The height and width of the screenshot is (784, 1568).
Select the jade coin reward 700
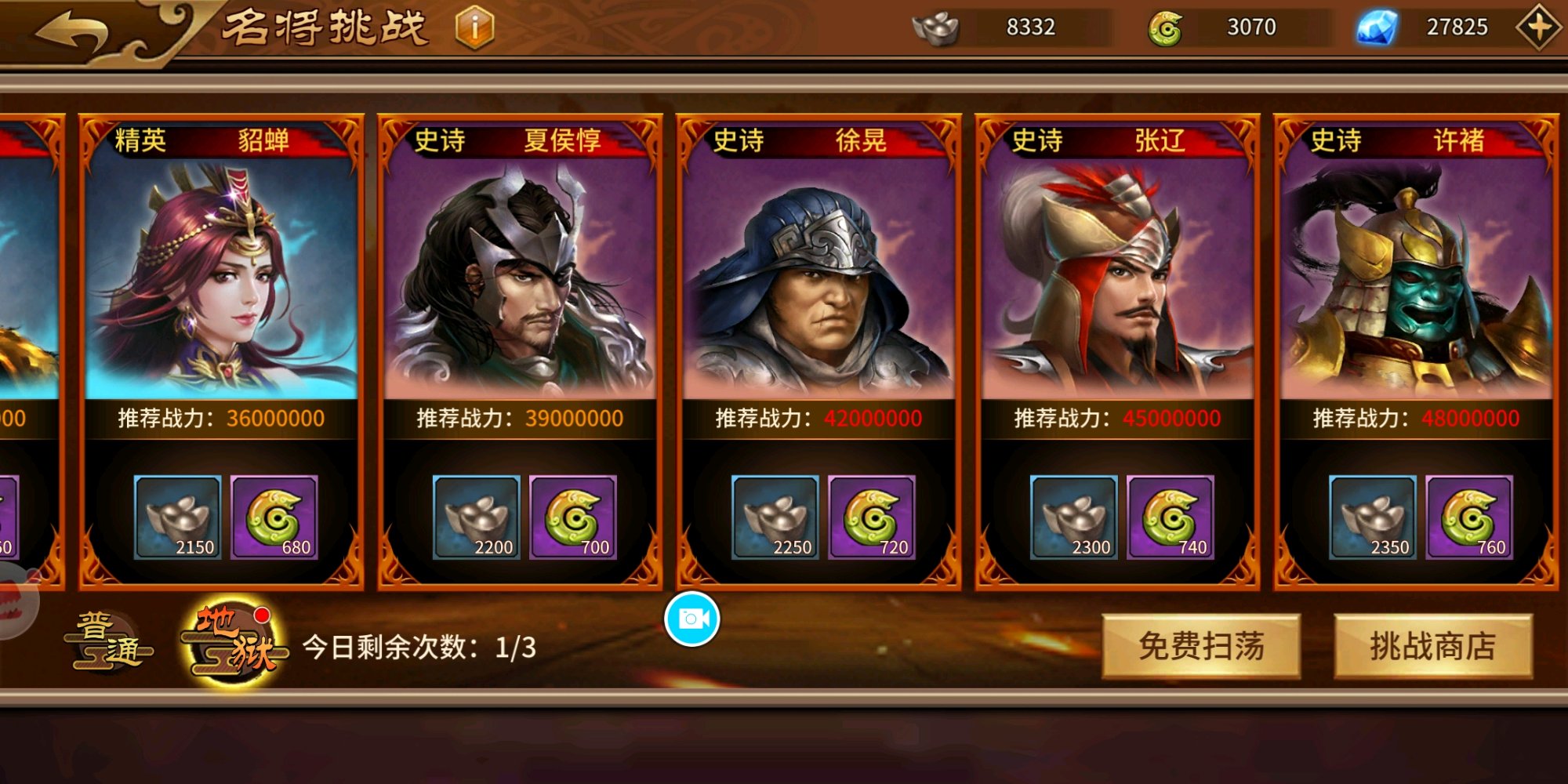pos(573,517)
